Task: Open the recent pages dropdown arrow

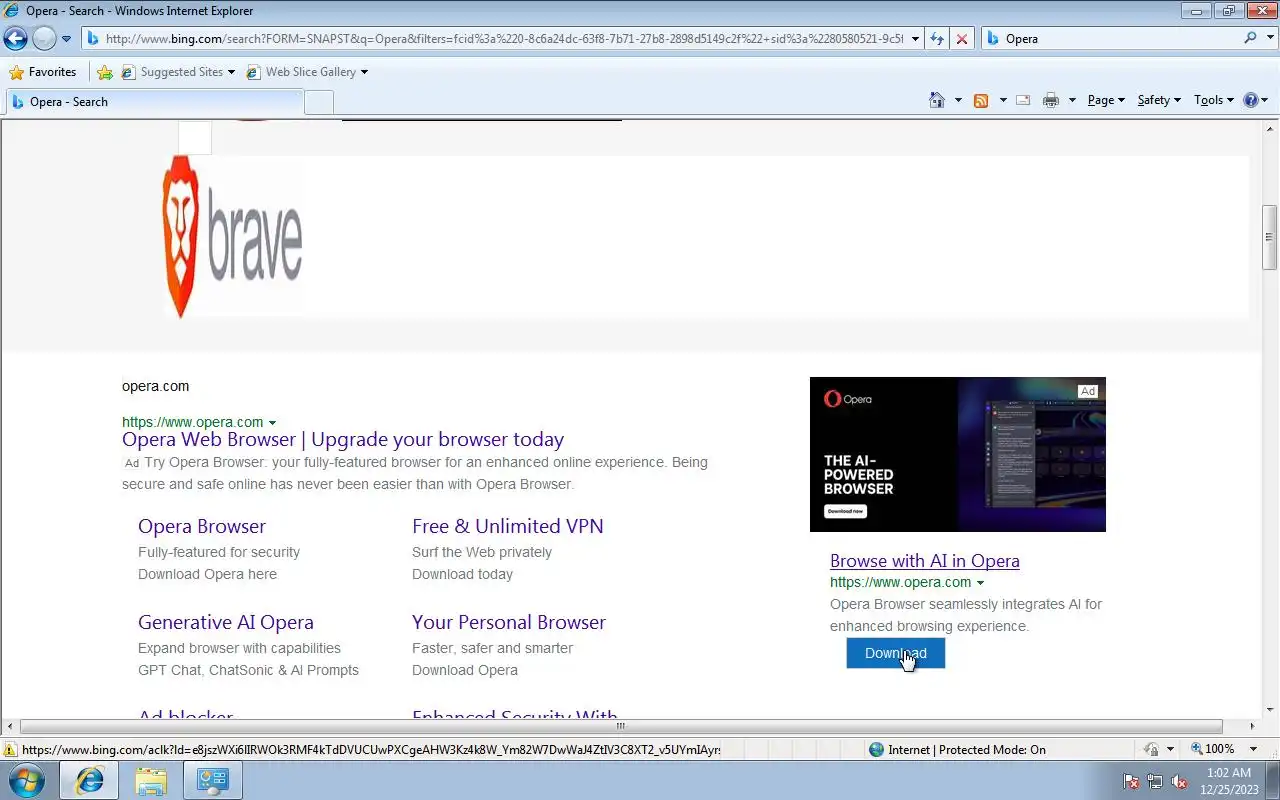Action: [x=67, y=39]
